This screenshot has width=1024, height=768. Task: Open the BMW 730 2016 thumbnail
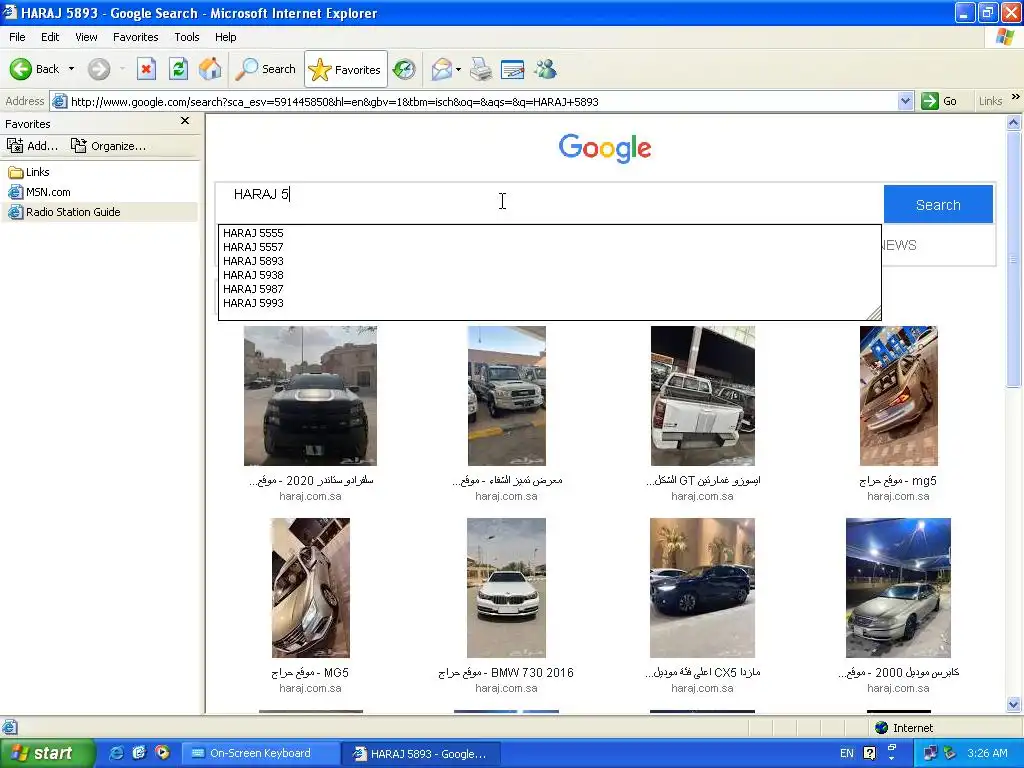point(506,588)
